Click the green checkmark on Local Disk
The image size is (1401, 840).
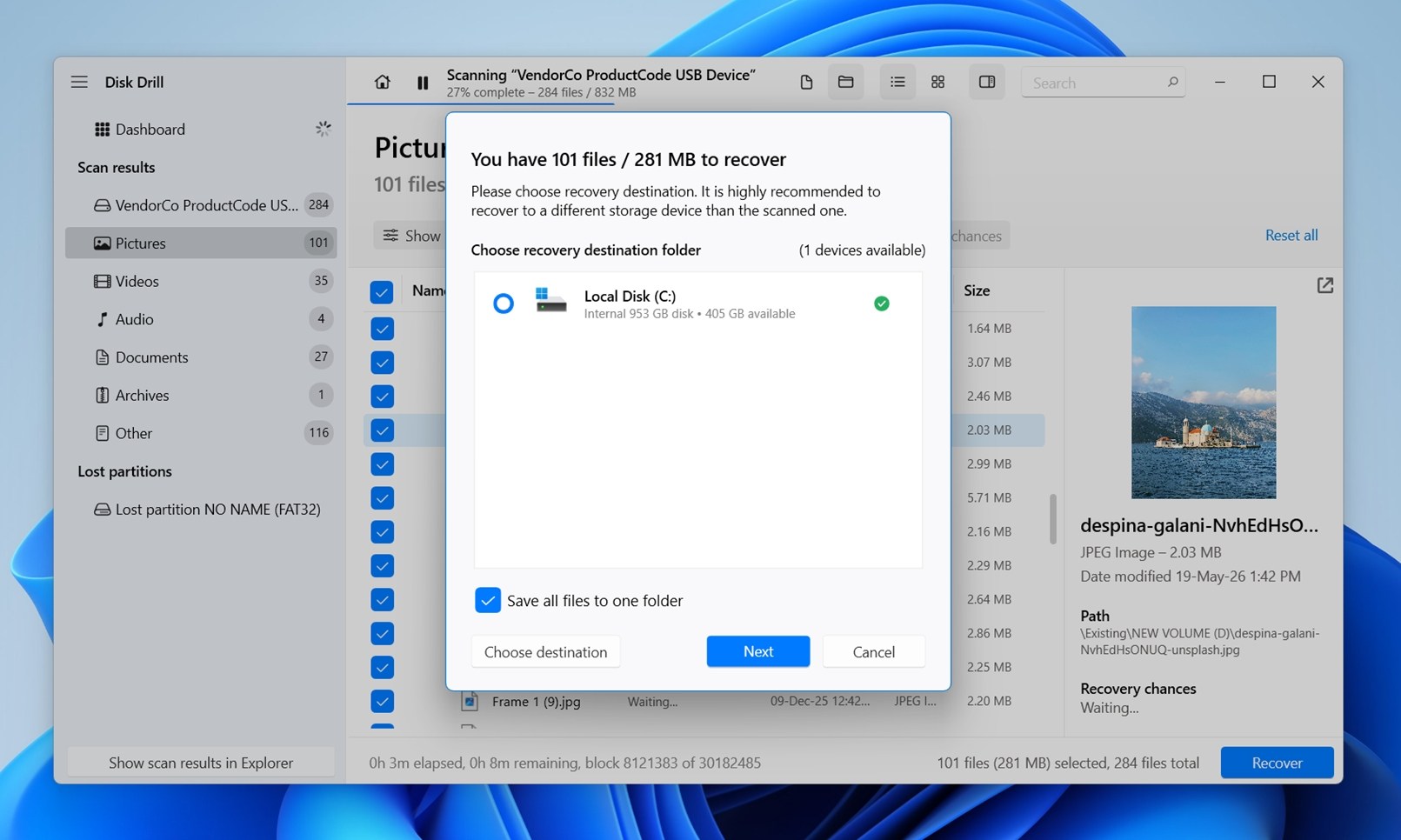click(881, 303)
